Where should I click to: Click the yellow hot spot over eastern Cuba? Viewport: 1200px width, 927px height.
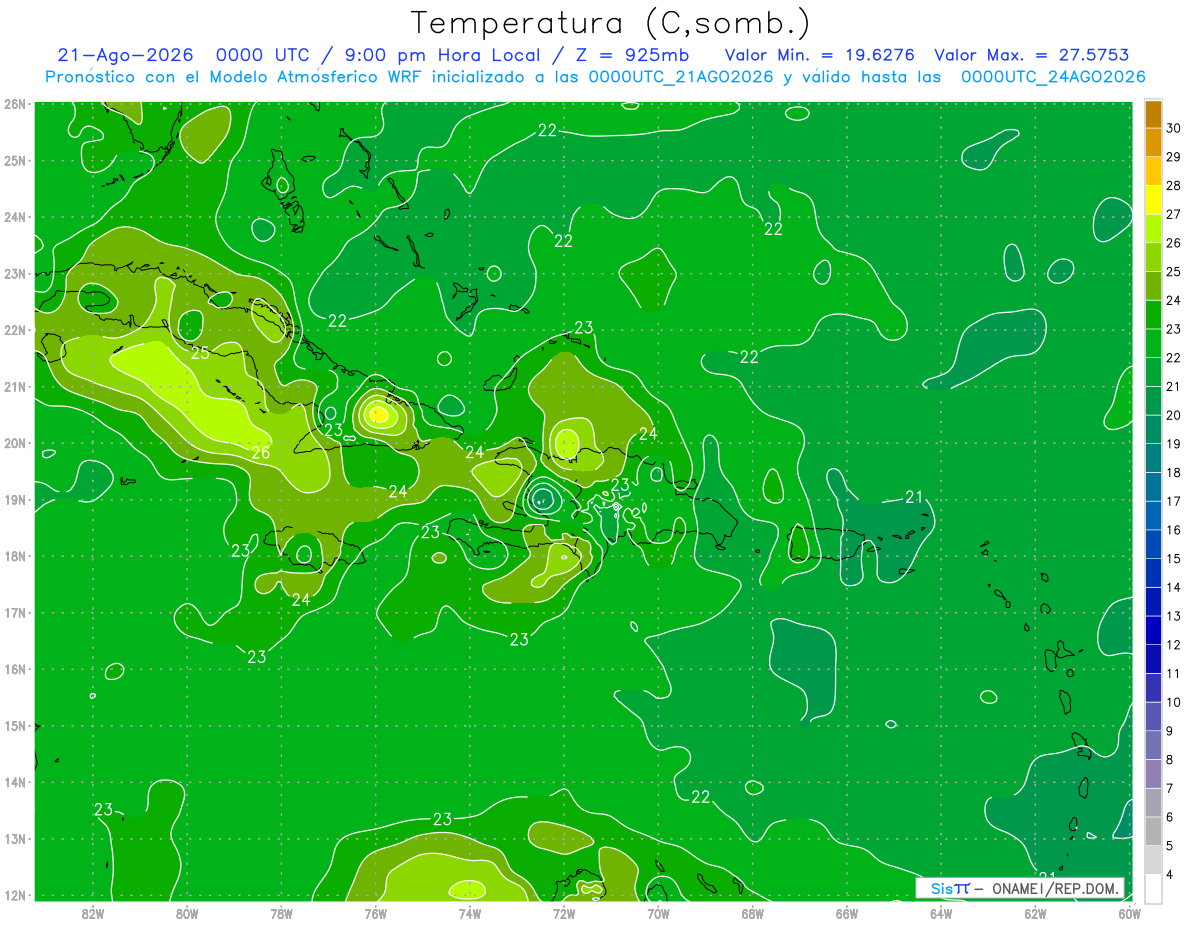(378, 413)
